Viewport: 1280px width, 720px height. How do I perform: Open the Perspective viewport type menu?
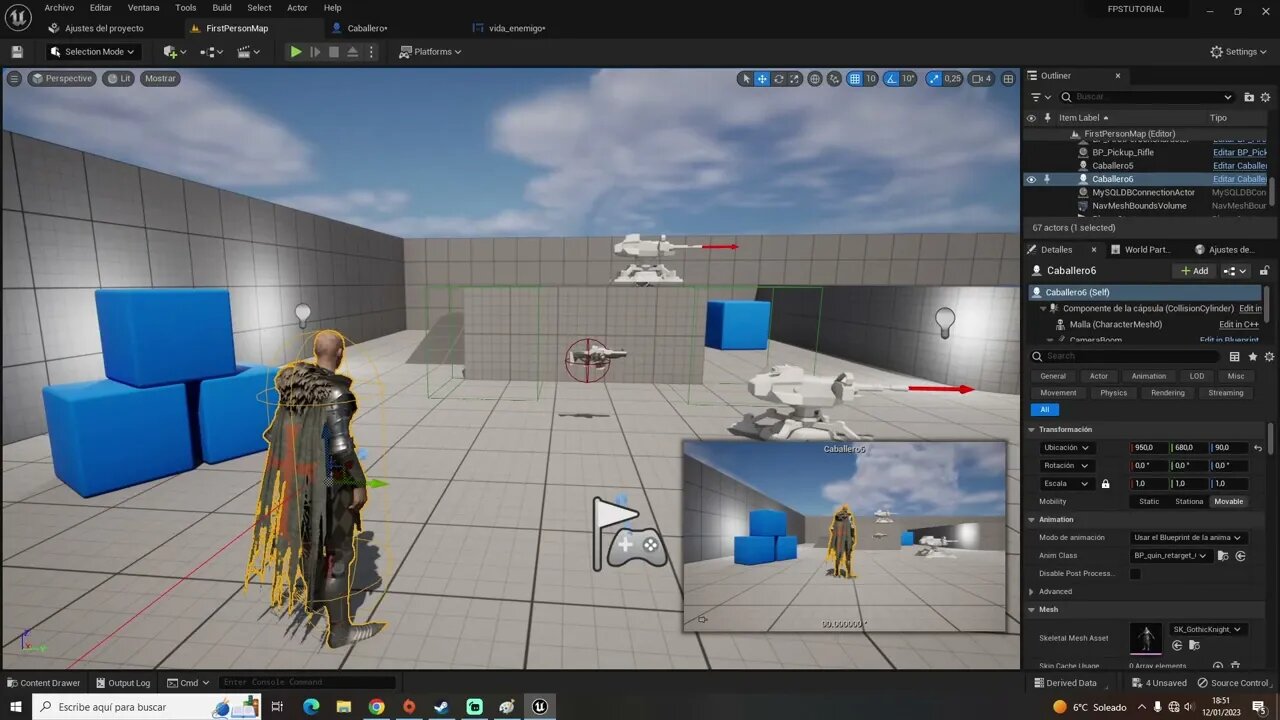(x=62, y=78)
